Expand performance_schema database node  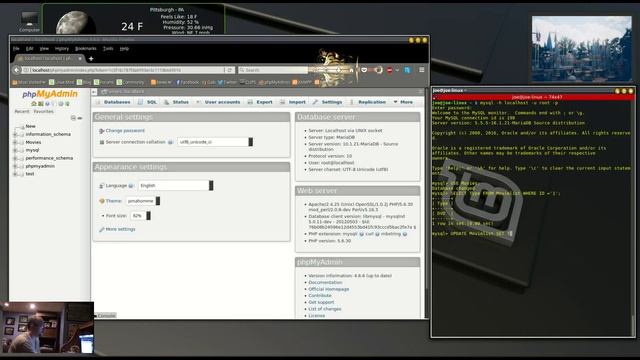(x=15, y=158)
